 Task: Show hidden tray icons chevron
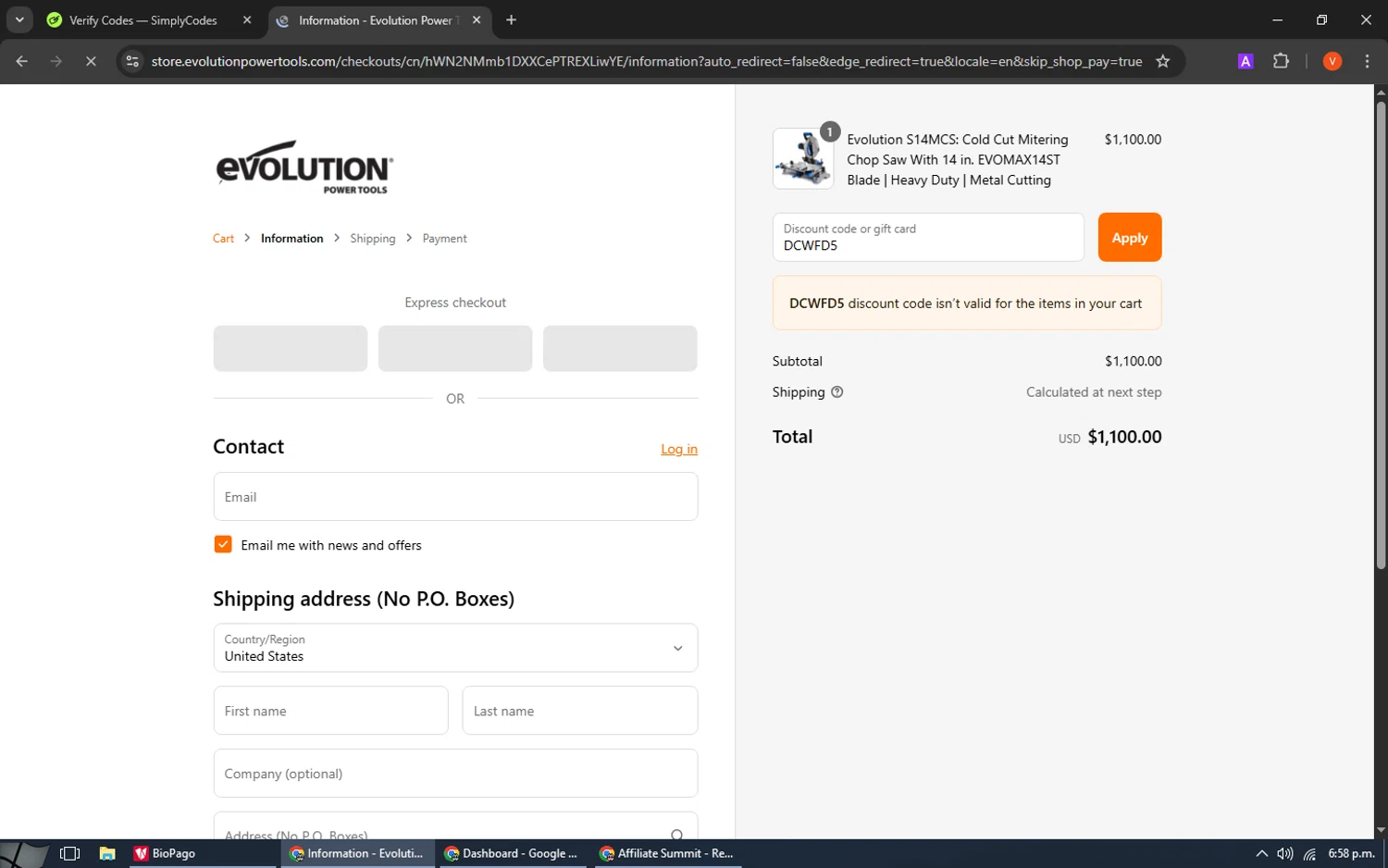[x=1261, y=854]
